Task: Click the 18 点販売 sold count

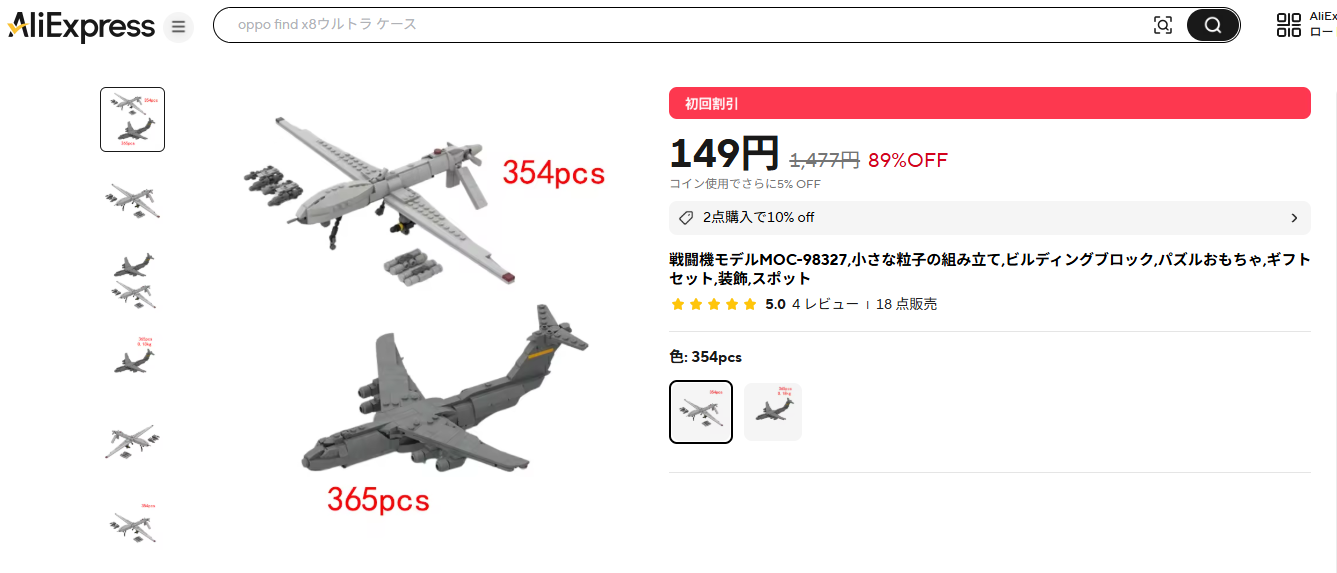Action: pos(906,304)
